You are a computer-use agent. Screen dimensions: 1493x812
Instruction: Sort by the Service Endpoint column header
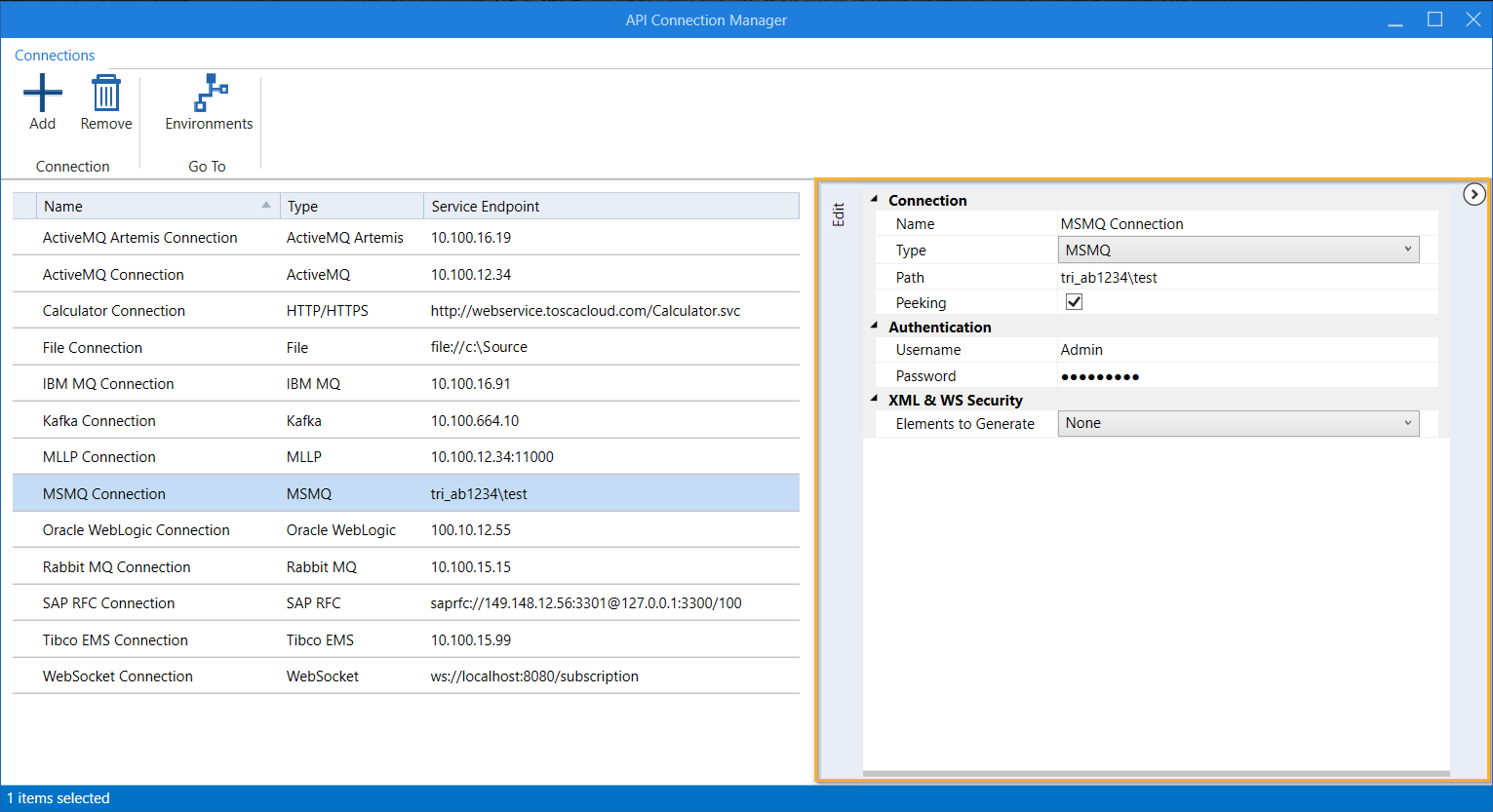pos(609,206)
